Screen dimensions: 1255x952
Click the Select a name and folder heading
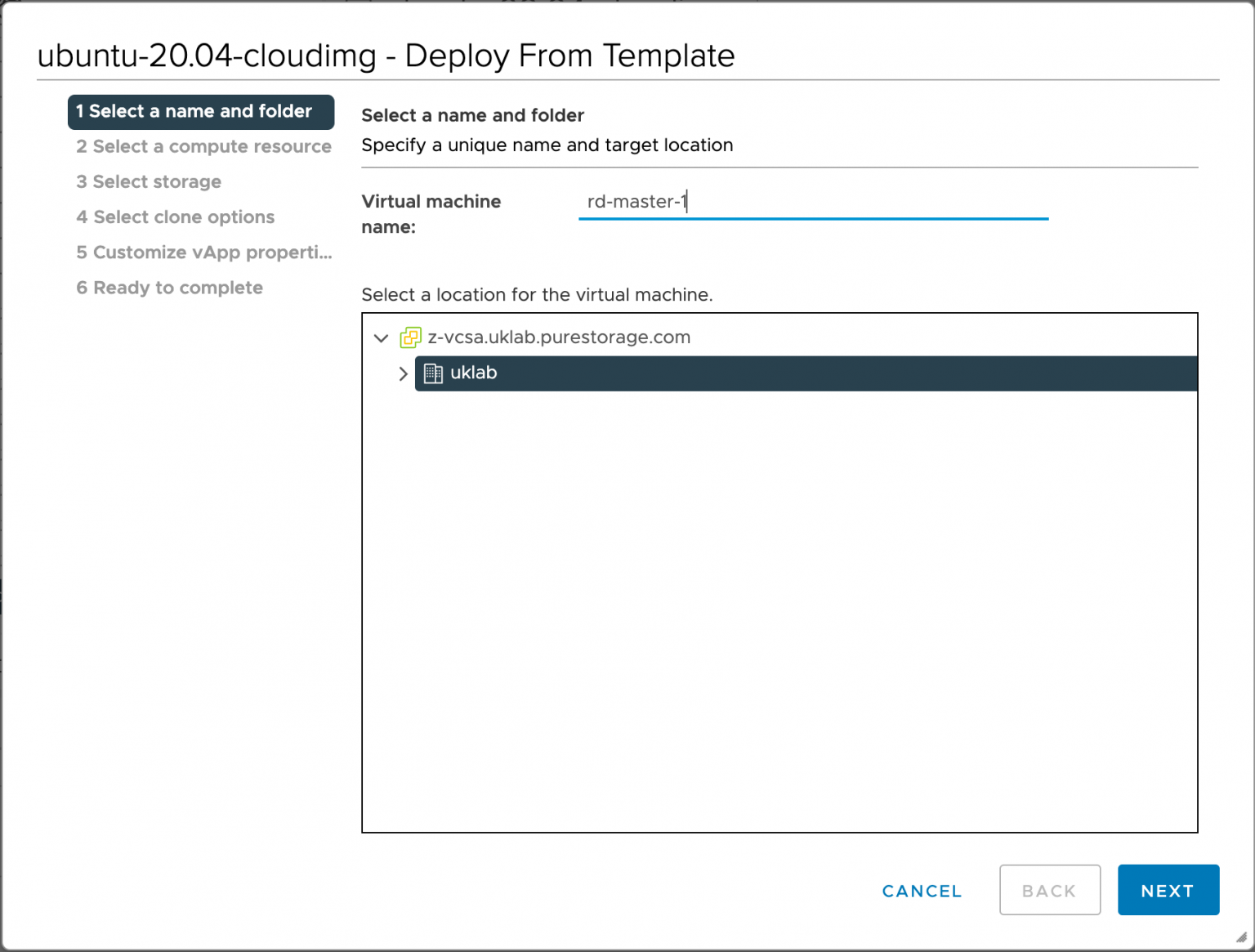pyautogui.click(x=472, y=115)
